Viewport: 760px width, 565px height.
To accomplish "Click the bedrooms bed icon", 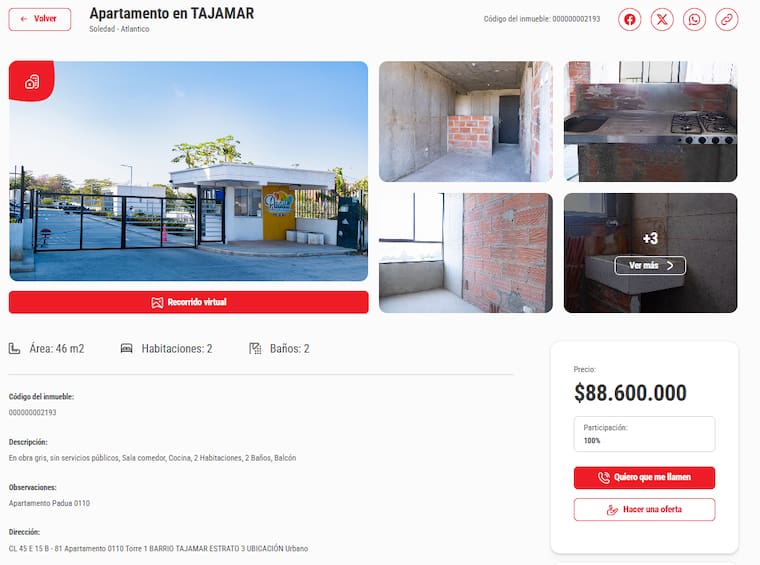I will [127, 348].
